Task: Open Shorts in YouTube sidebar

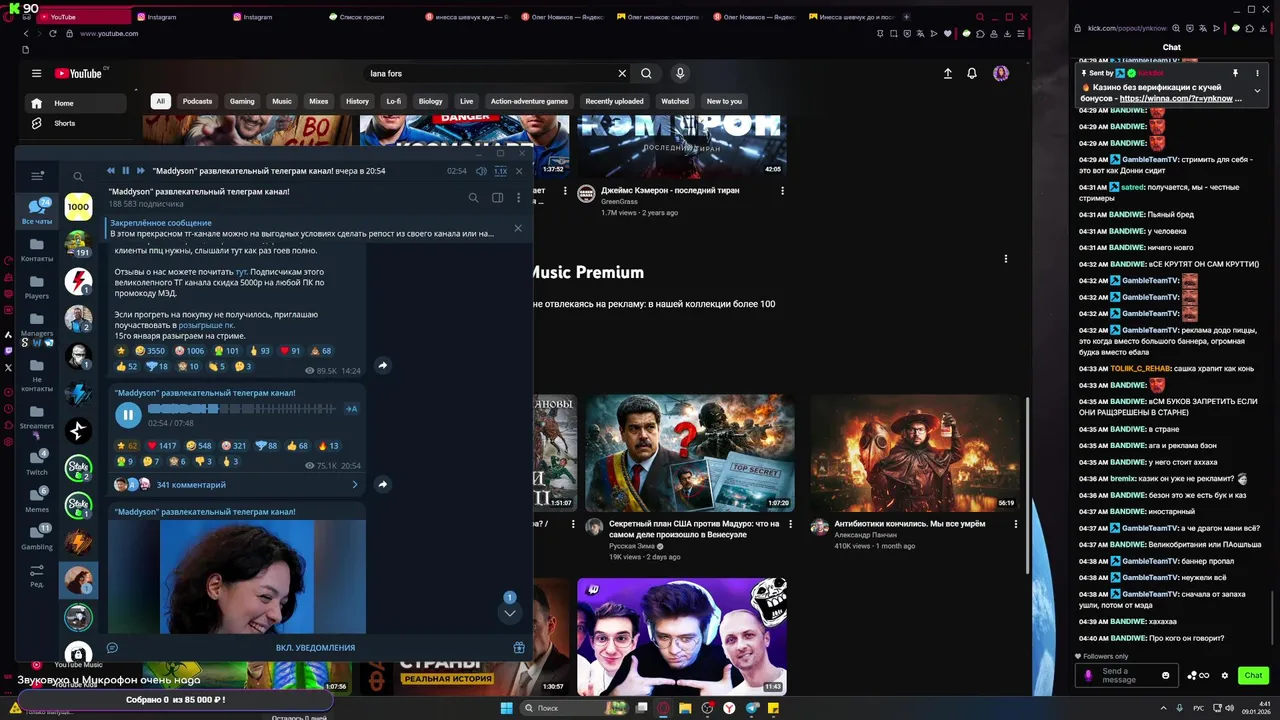Action: pyautogui.click(x=75, y=123)
